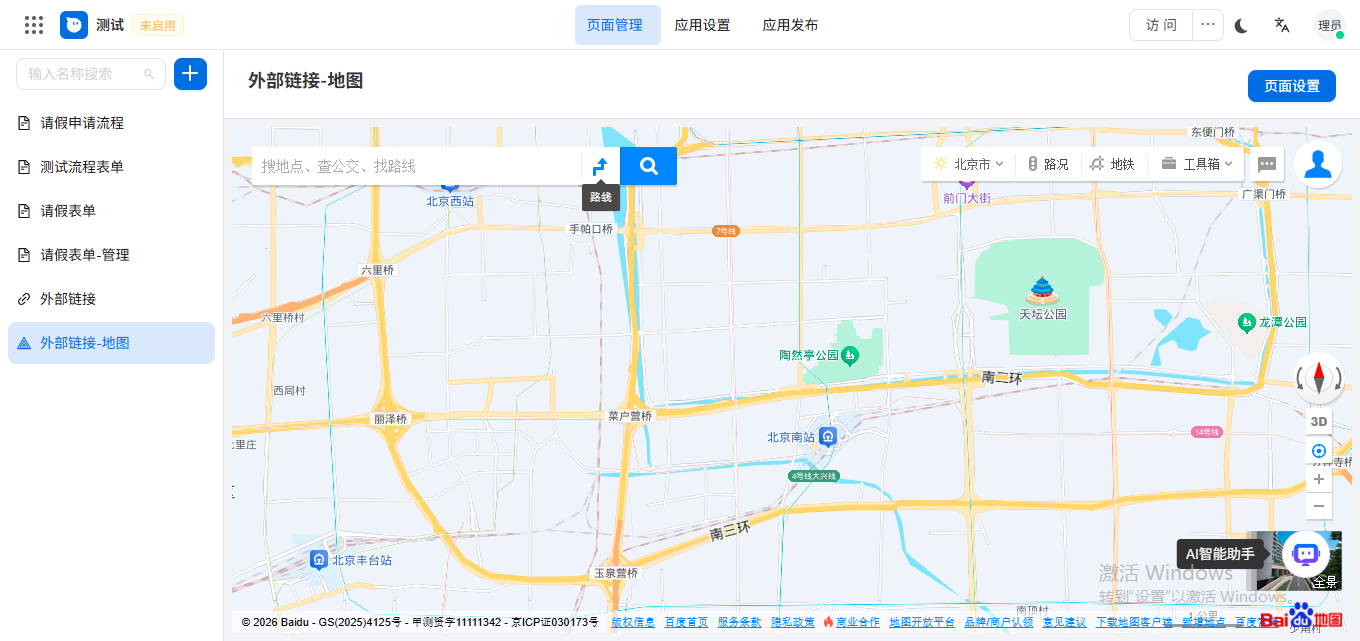This screenshot has width=1360, height=641.
Task: Open the 服务条款 footer link
Action: click(x=739, y=622)
